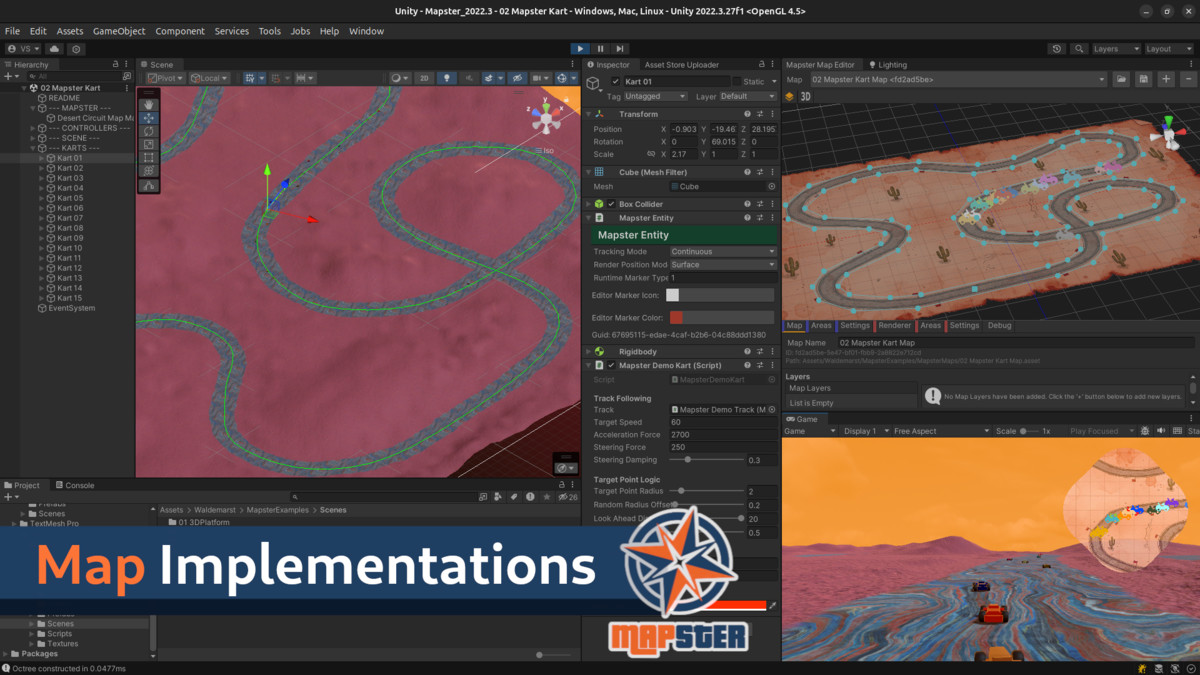Lock the Inspector panel

tap(761, 65)
